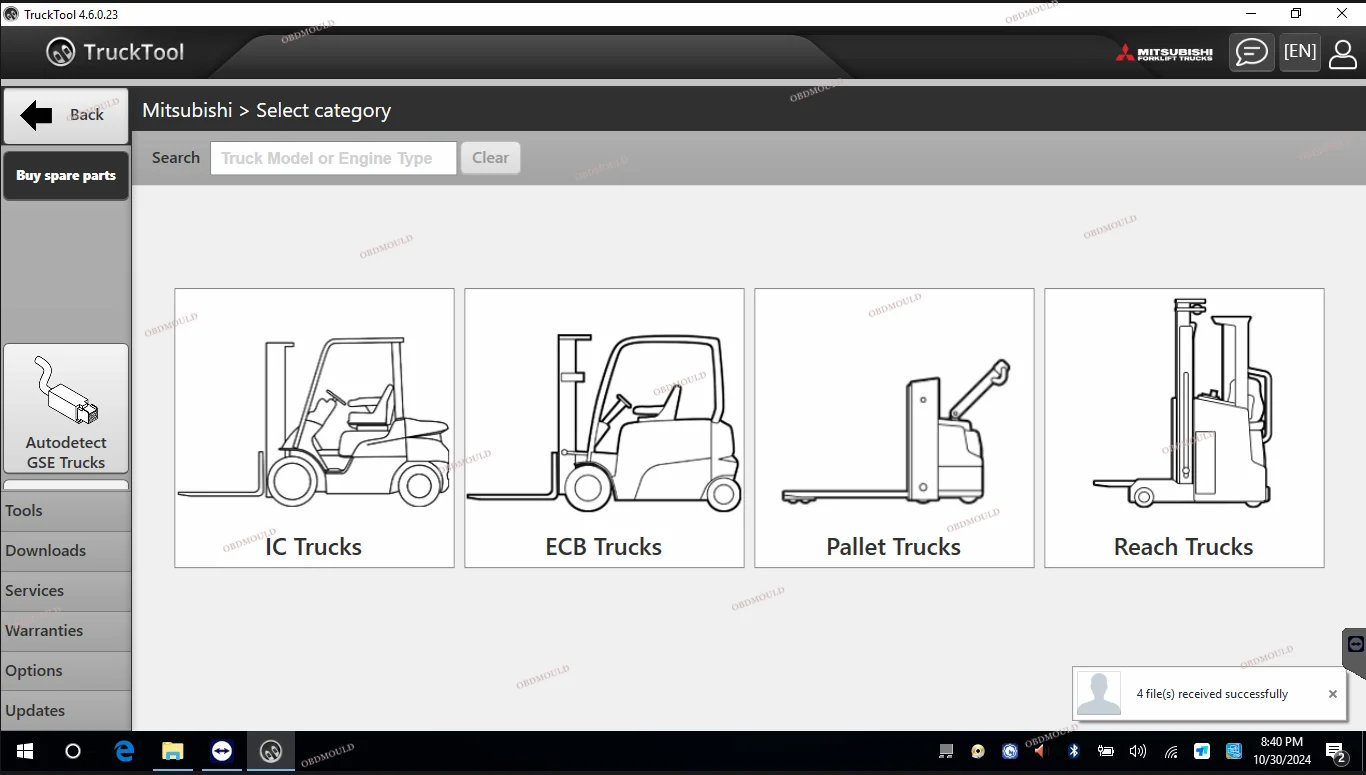
Task: Open the Warranties sidebar menu
Action: point(66,631)
